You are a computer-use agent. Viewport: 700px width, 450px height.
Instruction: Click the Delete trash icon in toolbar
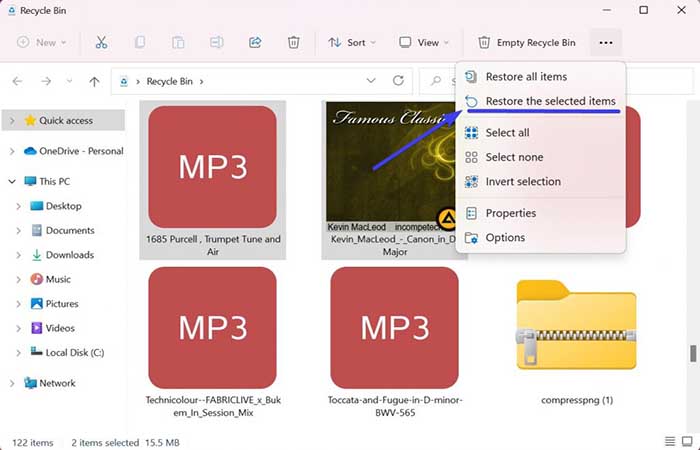(293, 42)
